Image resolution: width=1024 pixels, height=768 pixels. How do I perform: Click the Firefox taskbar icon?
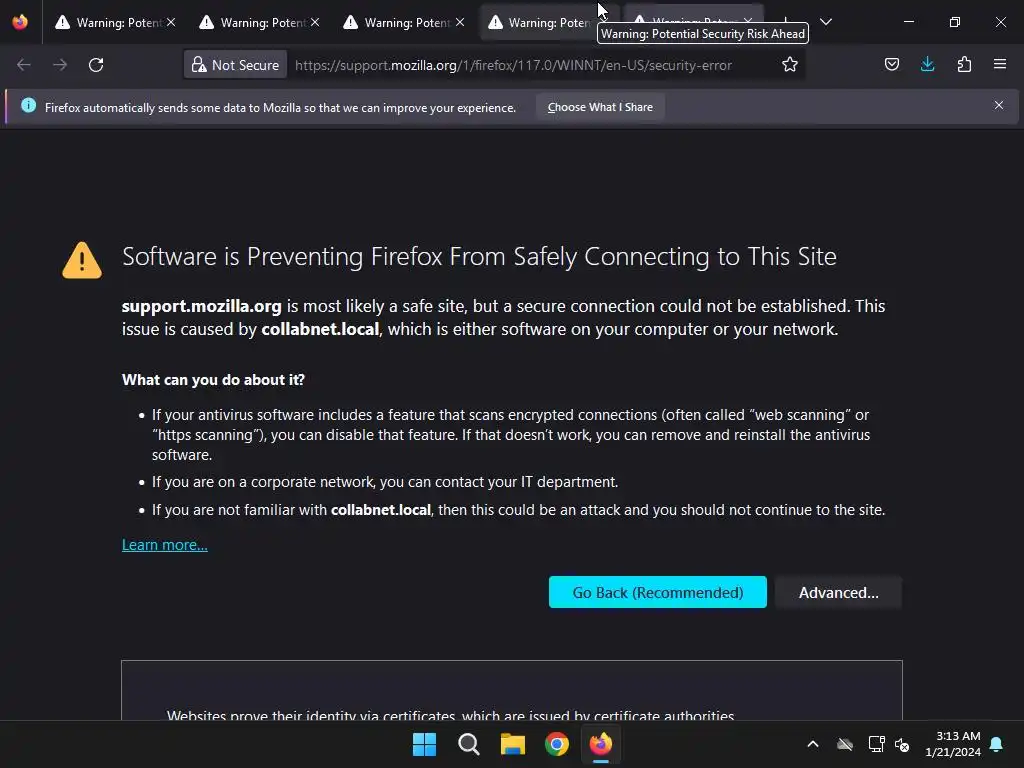[x=601, y=744]
